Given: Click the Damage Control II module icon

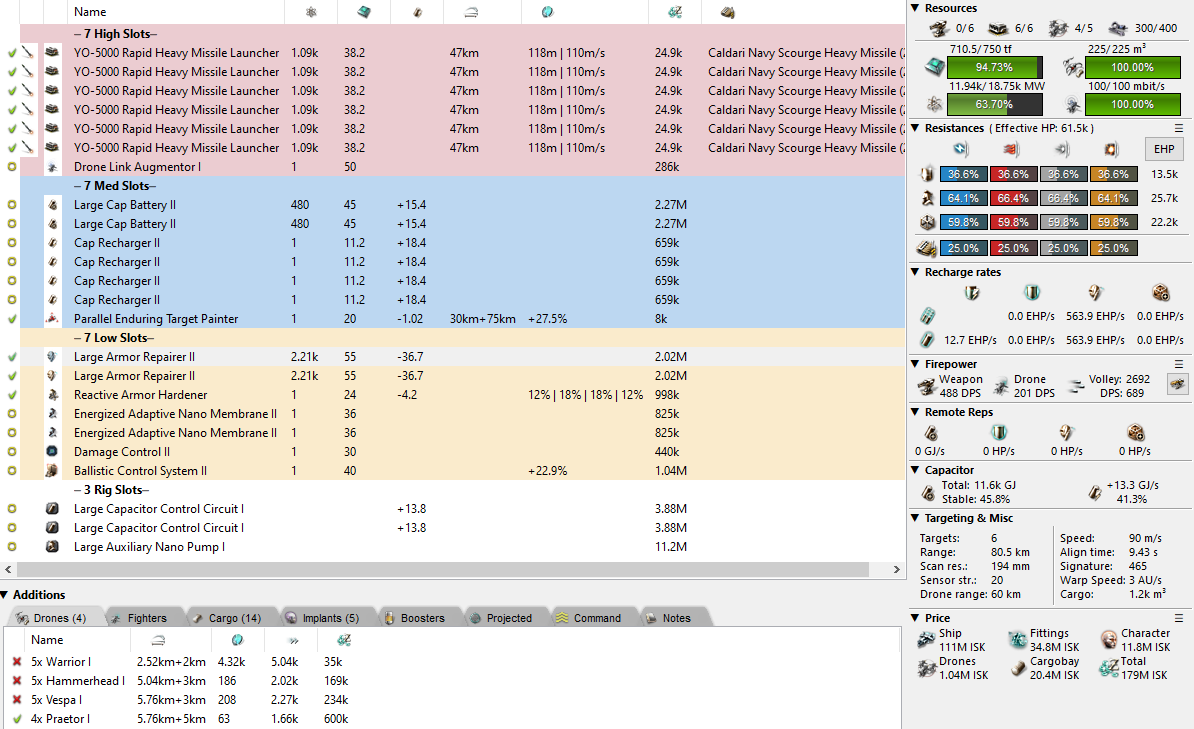Looking at the screenshot, I should tap(52, 452).
